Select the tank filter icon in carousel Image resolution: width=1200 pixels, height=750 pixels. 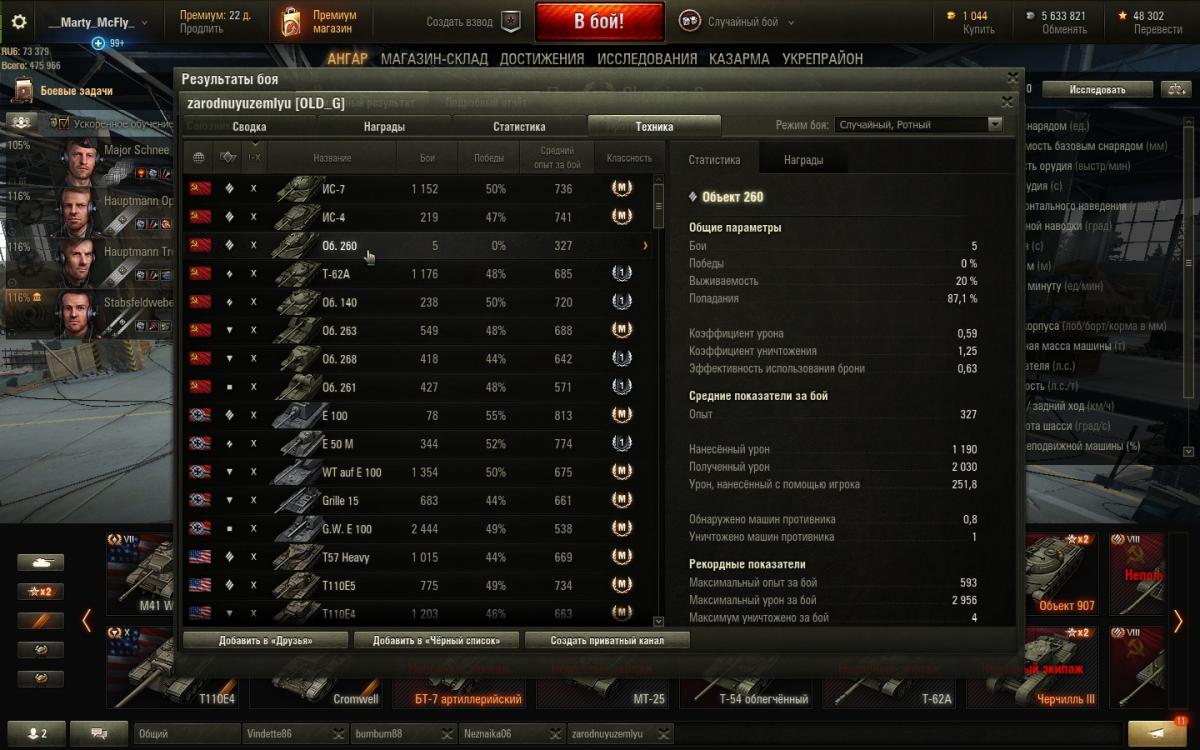click(40, 563)
